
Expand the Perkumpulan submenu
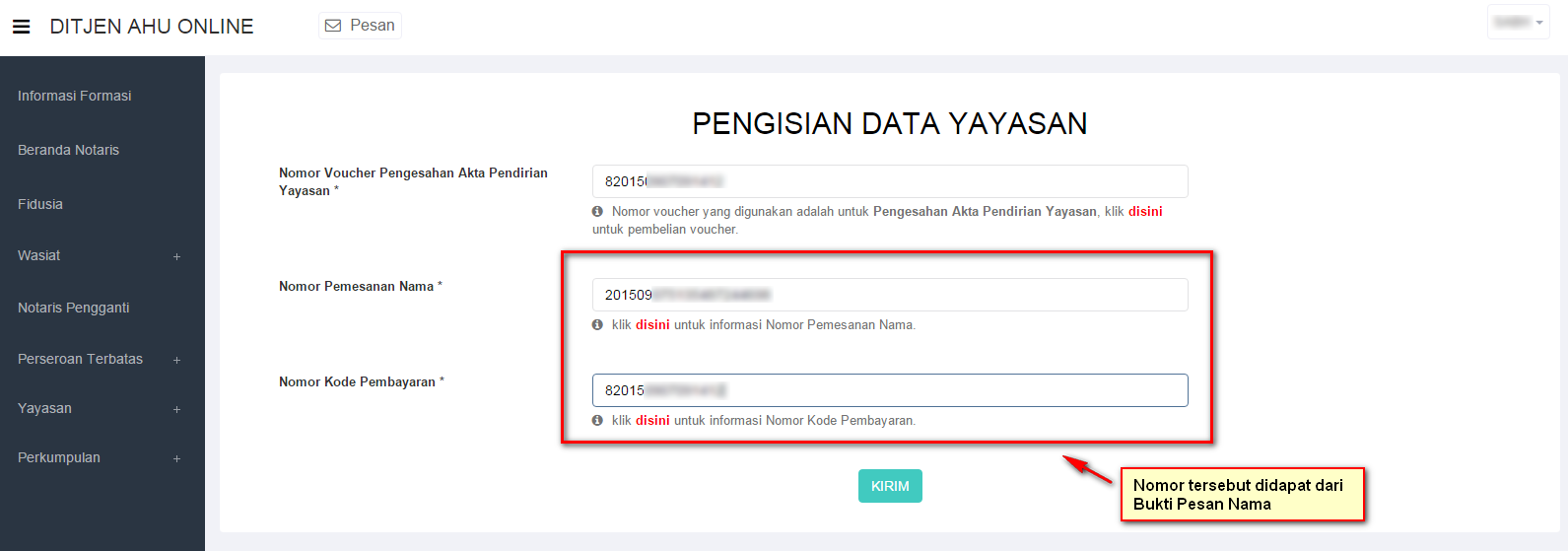tap(177, 458)
